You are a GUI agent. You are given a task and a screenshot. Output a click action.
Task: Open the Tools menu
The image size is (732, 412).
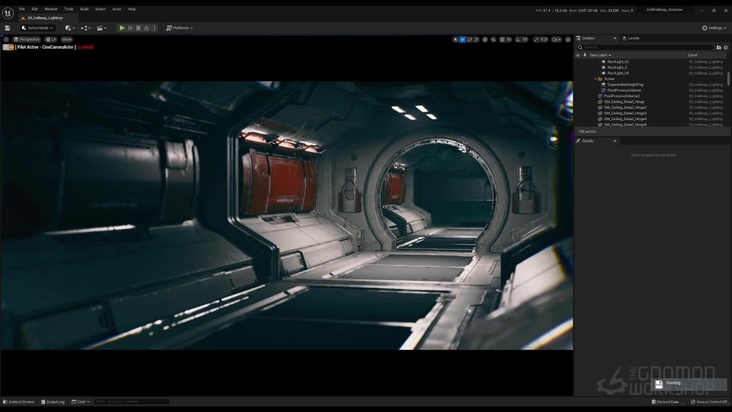pyautogui.click(x=69, y=9)
